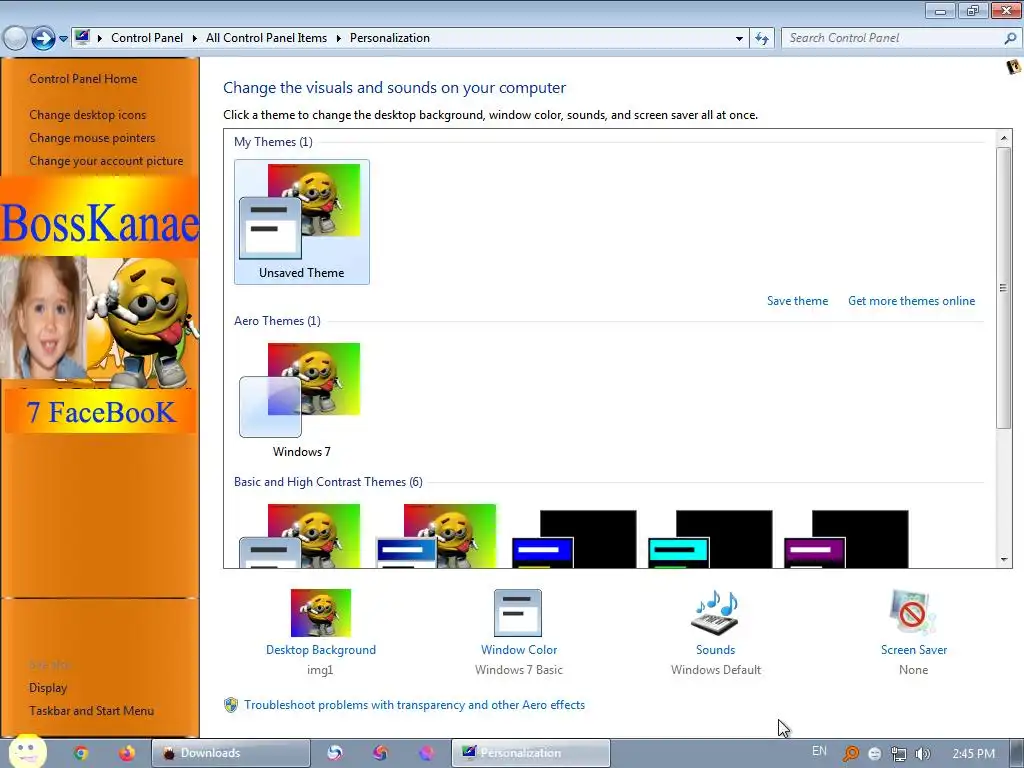Viewport: 1024px width, 768px height.
Task: Open the Sounds keyboard-notes icon
Action: [715, 613]
